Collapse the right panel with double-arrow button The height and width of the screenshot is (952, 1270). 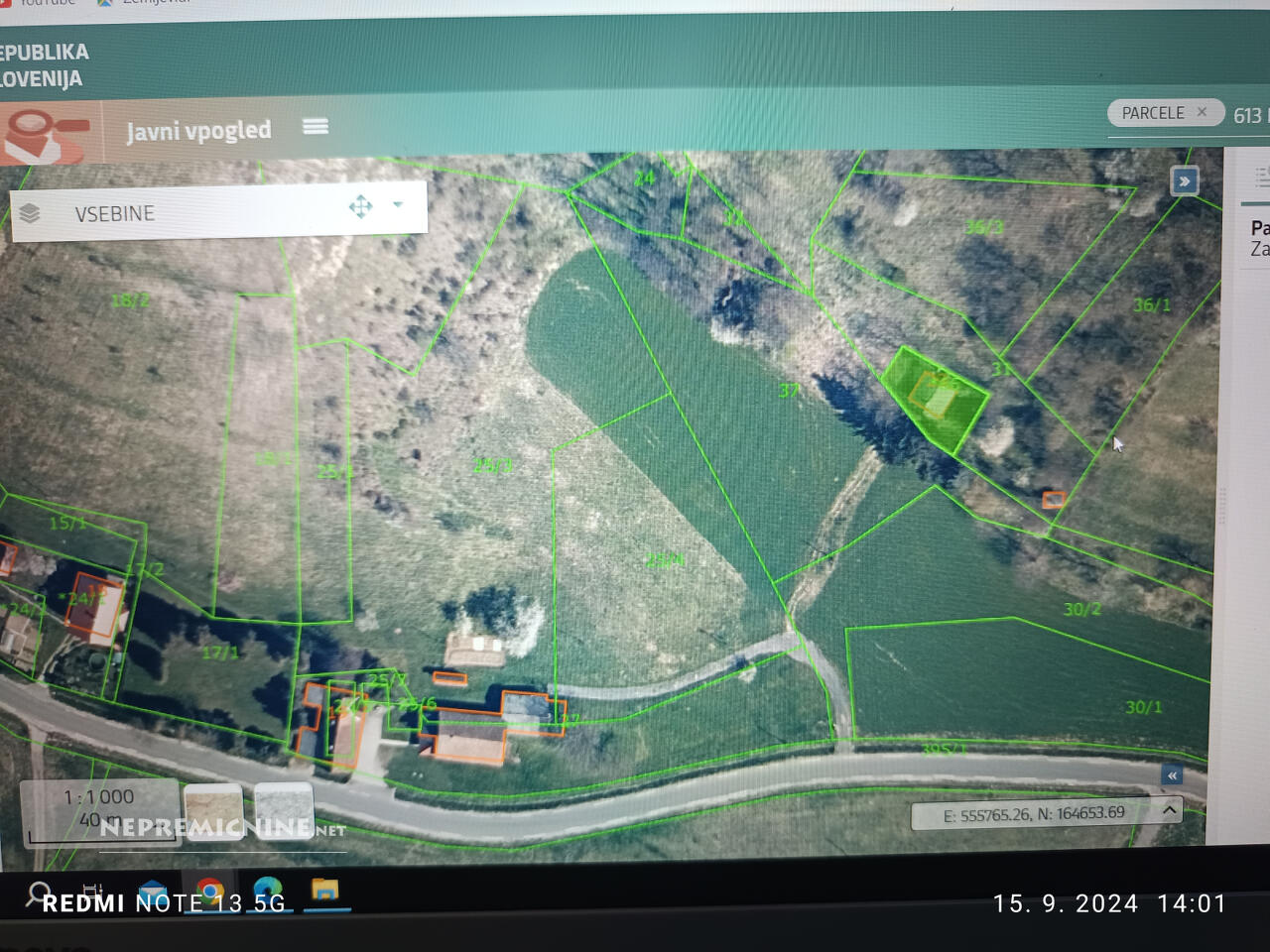pos(1184,181)
